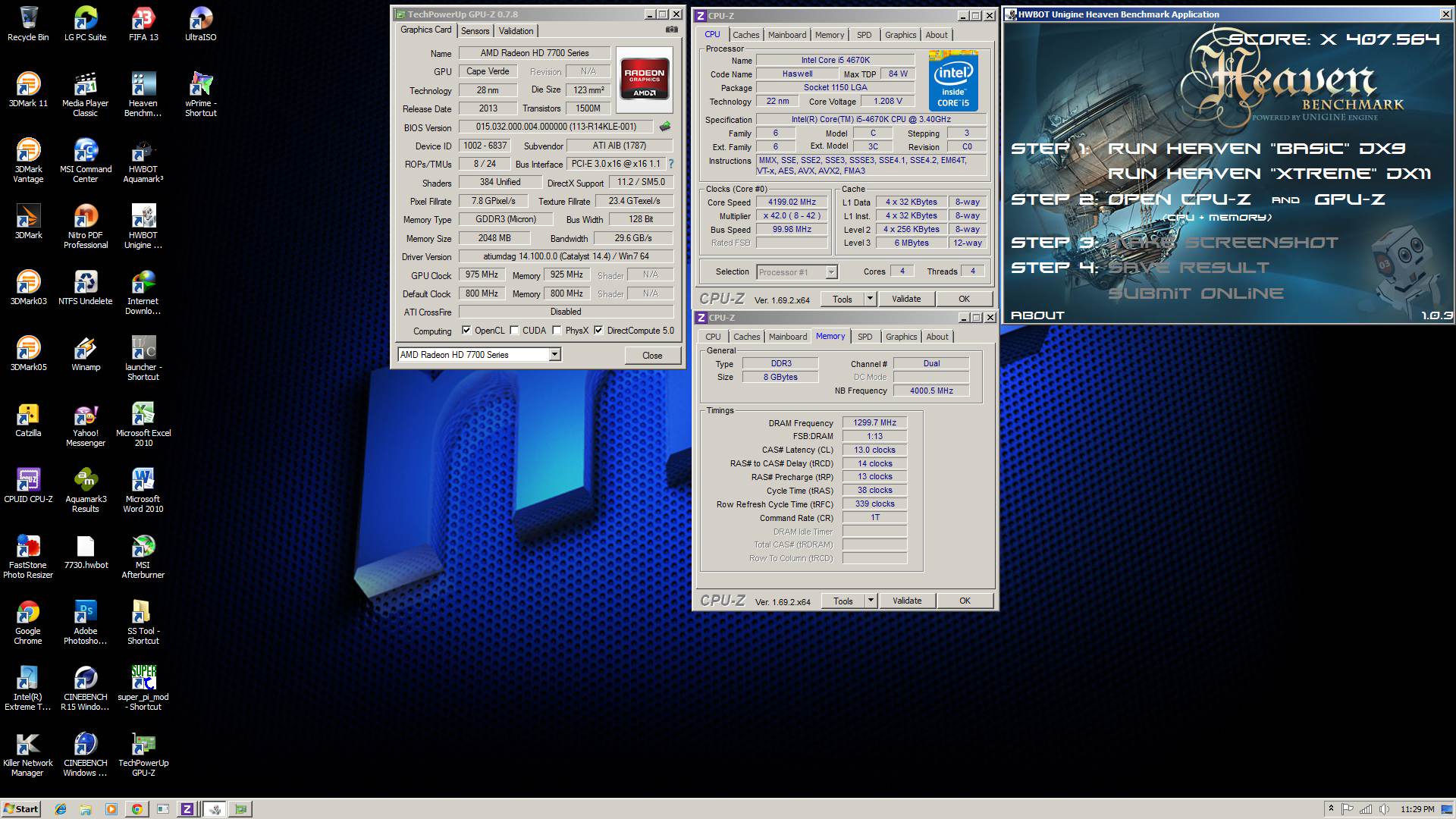This screenshot has height=819, width=1456.
Task: Launch 3DMark Vantage icon
Action: click(x=28, y=160)
